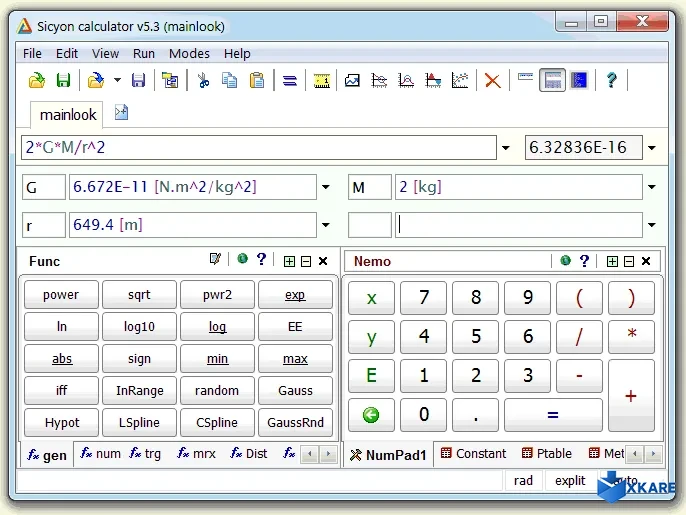Click the red X delete icon in toolbar

pyautogui.click(x=493, y=81)
